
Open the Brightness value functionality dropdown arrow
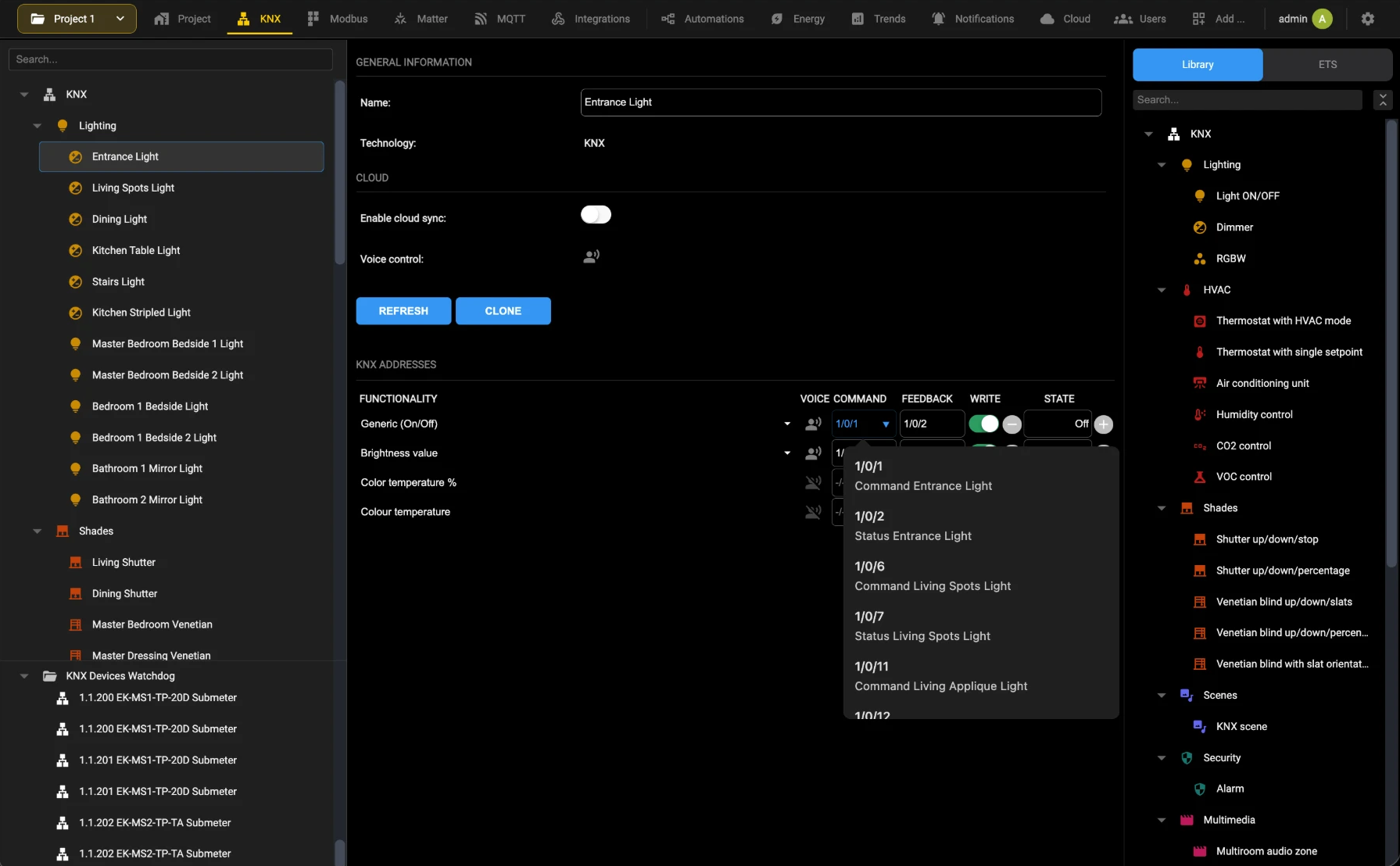tap(787, 453)
